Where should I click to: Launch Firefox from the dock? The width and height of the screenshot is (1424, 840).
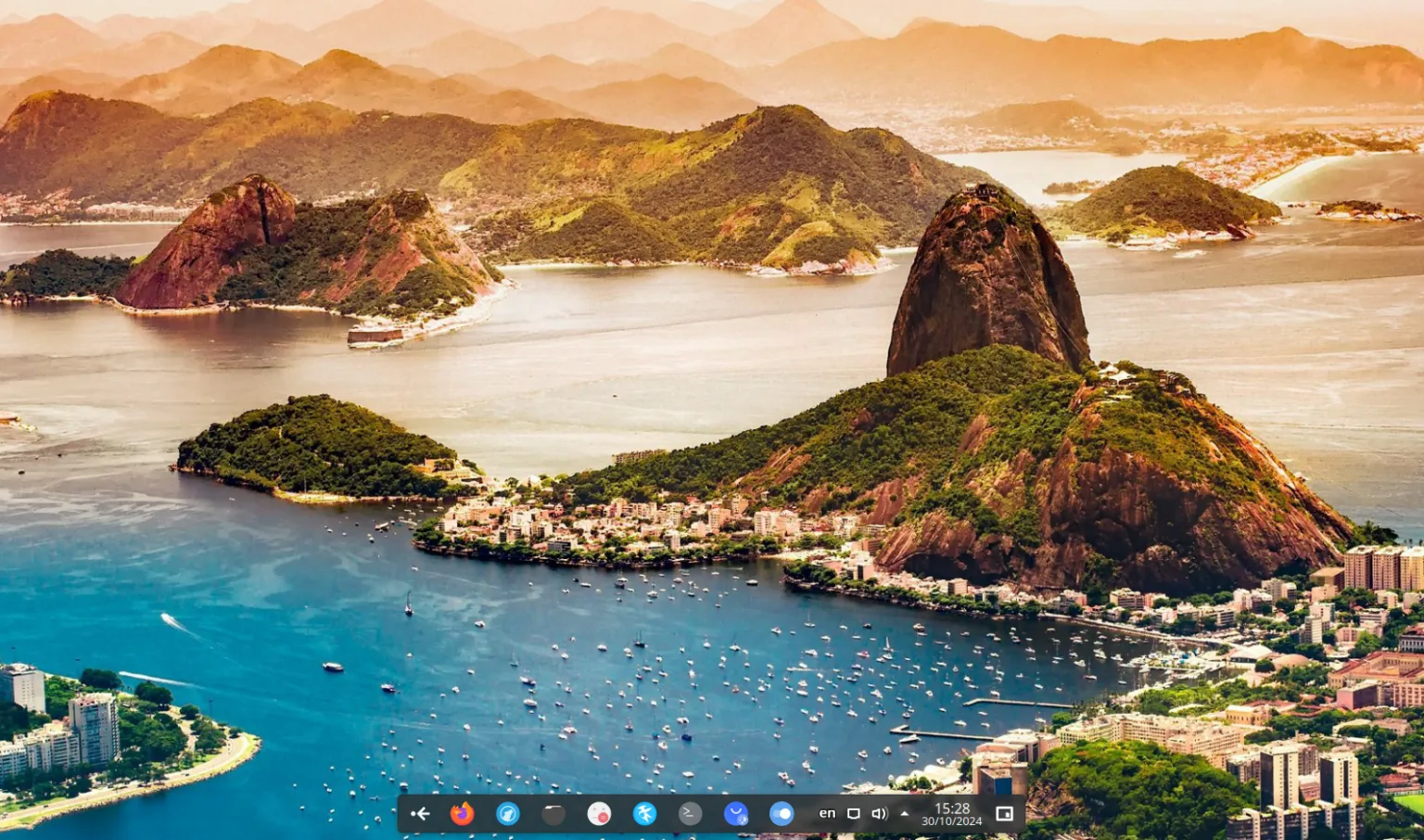pyautogui.click(x=463, y=813)
